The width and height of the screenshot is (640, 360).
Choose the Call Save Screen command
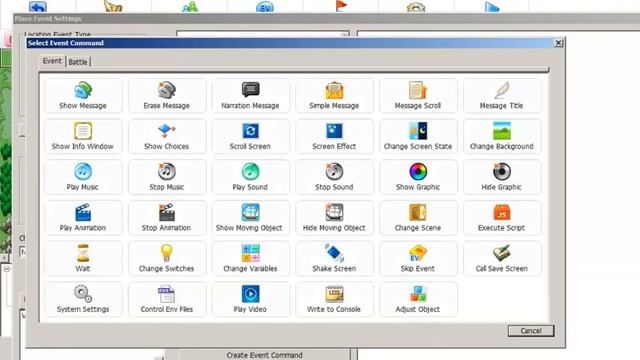click(502, 259)
